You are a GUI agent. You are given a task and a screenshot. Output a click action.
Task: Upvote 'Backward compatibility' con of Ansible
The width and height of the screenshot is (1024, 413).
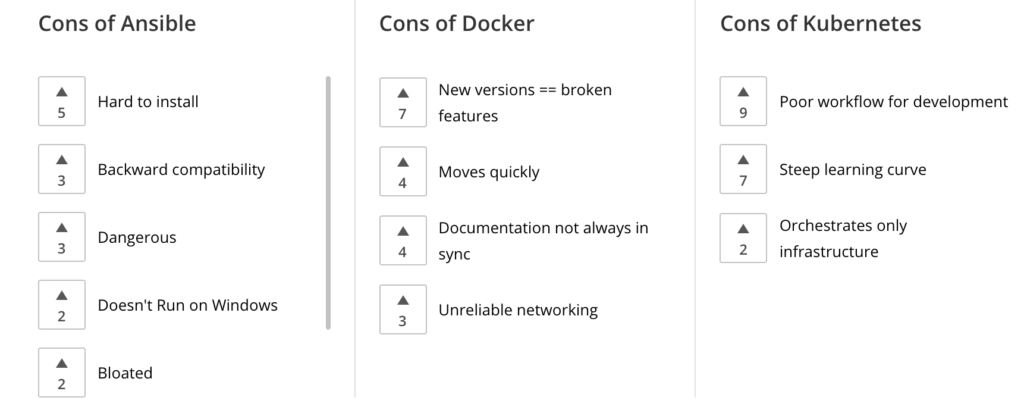(x=62, y=169)
